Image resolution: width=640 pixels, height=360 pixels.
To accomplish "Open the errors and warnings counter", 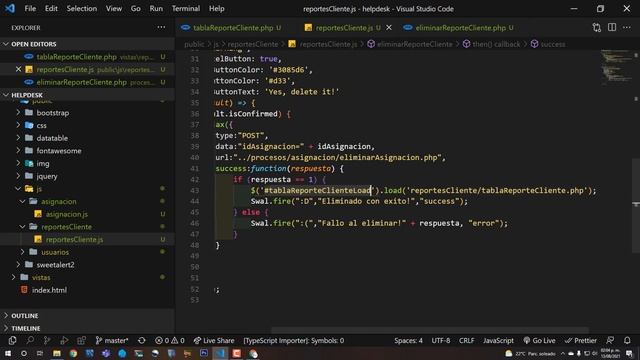I will (169, 340).
